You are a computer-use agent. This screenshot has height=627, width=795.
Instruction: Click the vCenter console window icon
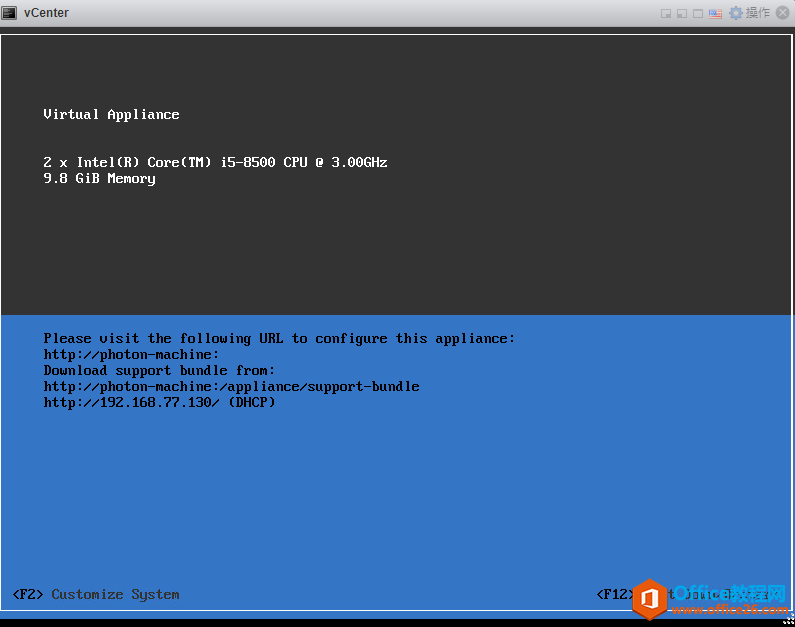(9, 13)
